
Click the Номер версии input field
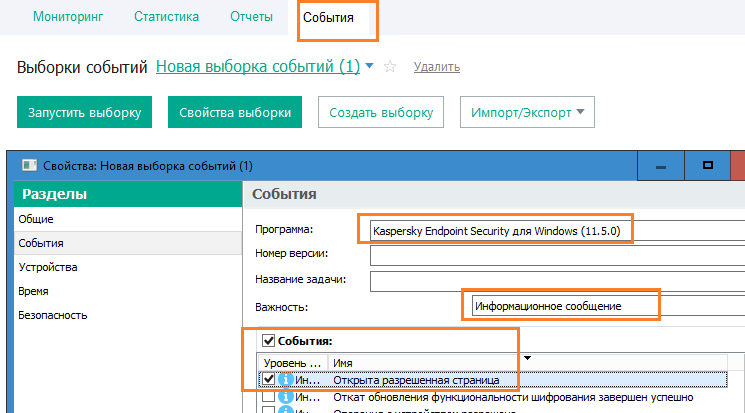tap(557, 255)
